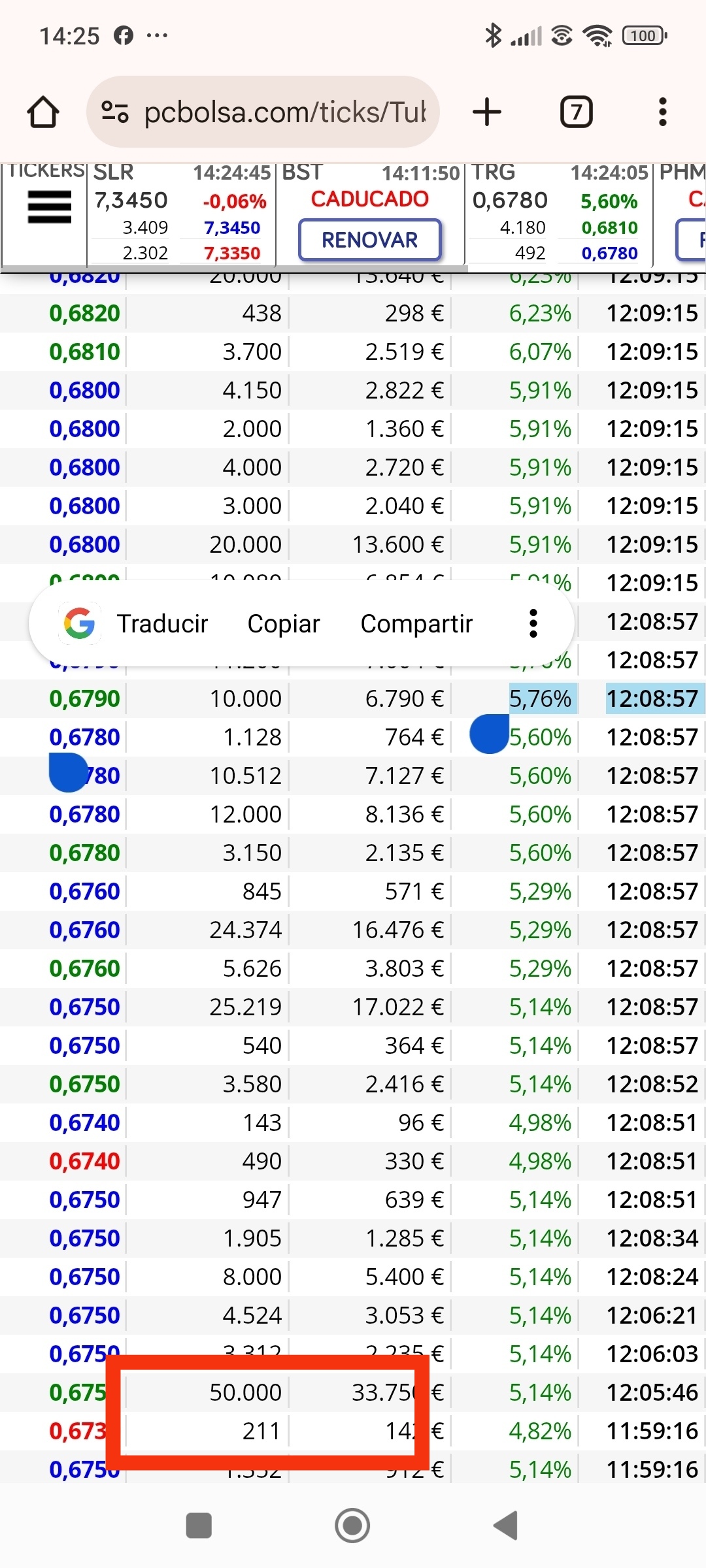This screenshot has height=1568, width=706.
Task: Tap the Android back triangle button
Action: pyautogui.click(x=505, y=1526)
